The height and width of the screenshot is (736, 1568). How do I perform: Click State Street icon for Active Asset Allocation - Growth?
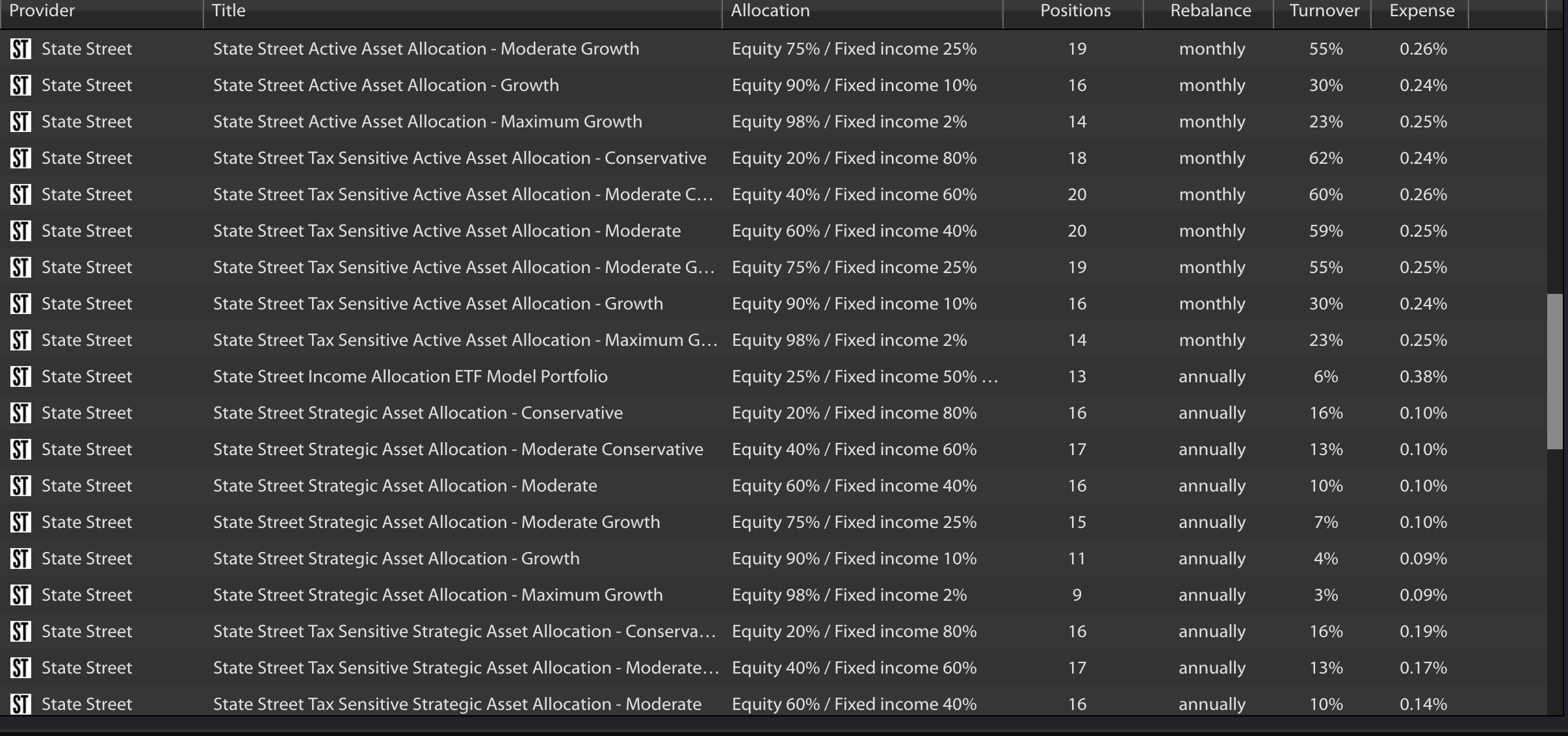(21, 85)
